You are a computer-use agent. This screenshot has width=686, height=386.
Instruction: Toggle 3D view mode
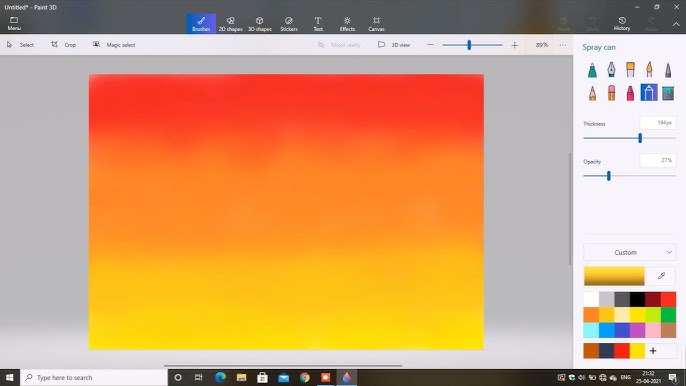pos(394,45)
